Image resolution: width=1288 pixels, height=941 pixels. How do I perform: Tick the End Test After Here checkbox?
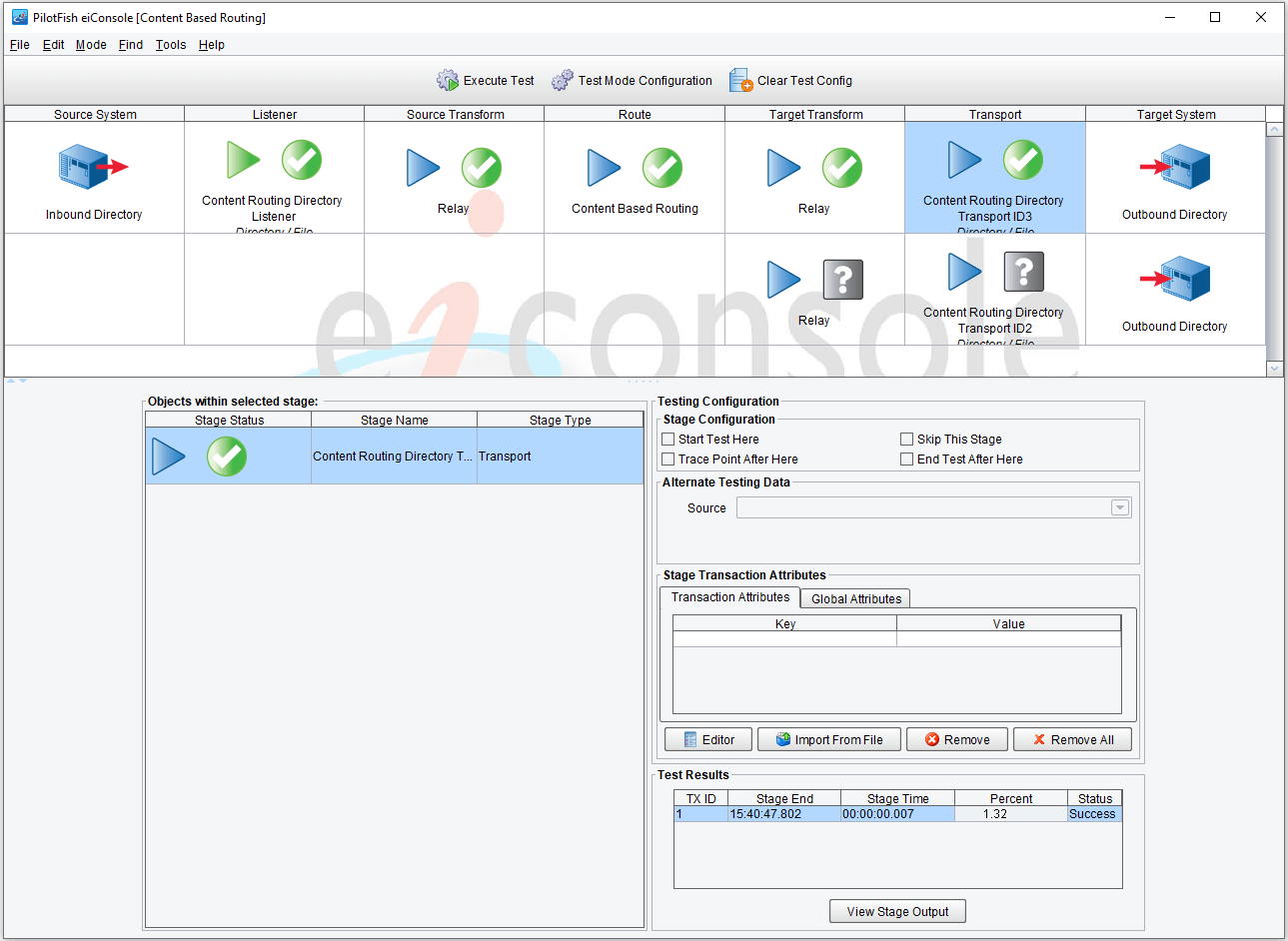pos(907,460)
